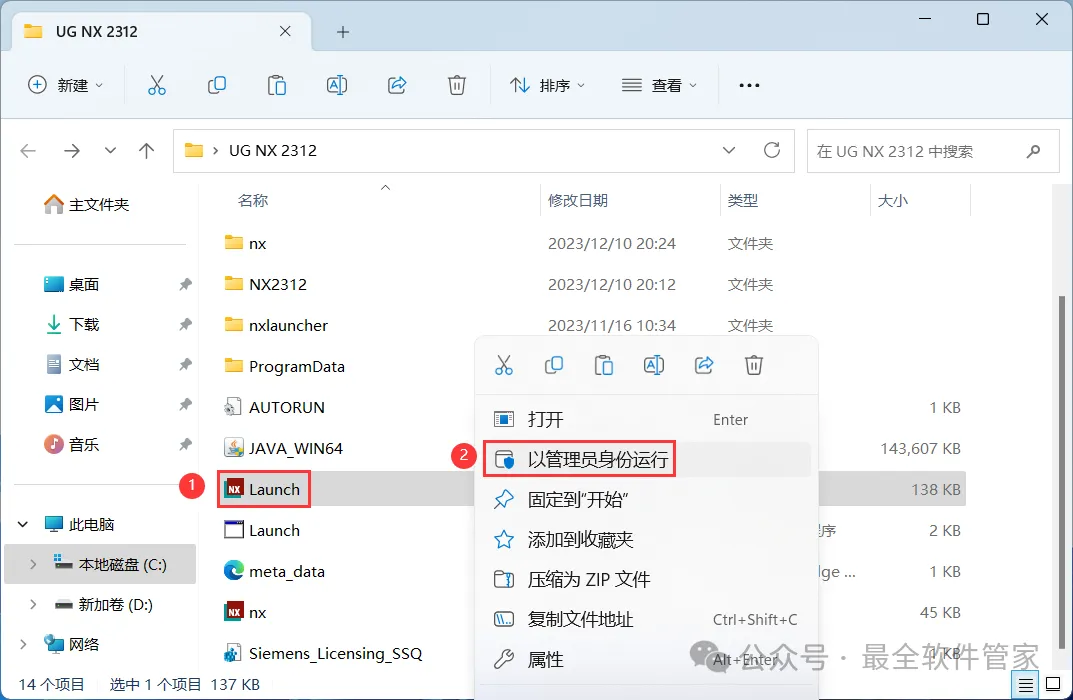
Task: Open 桌面 in the sidebar
Action: [71, 284]
